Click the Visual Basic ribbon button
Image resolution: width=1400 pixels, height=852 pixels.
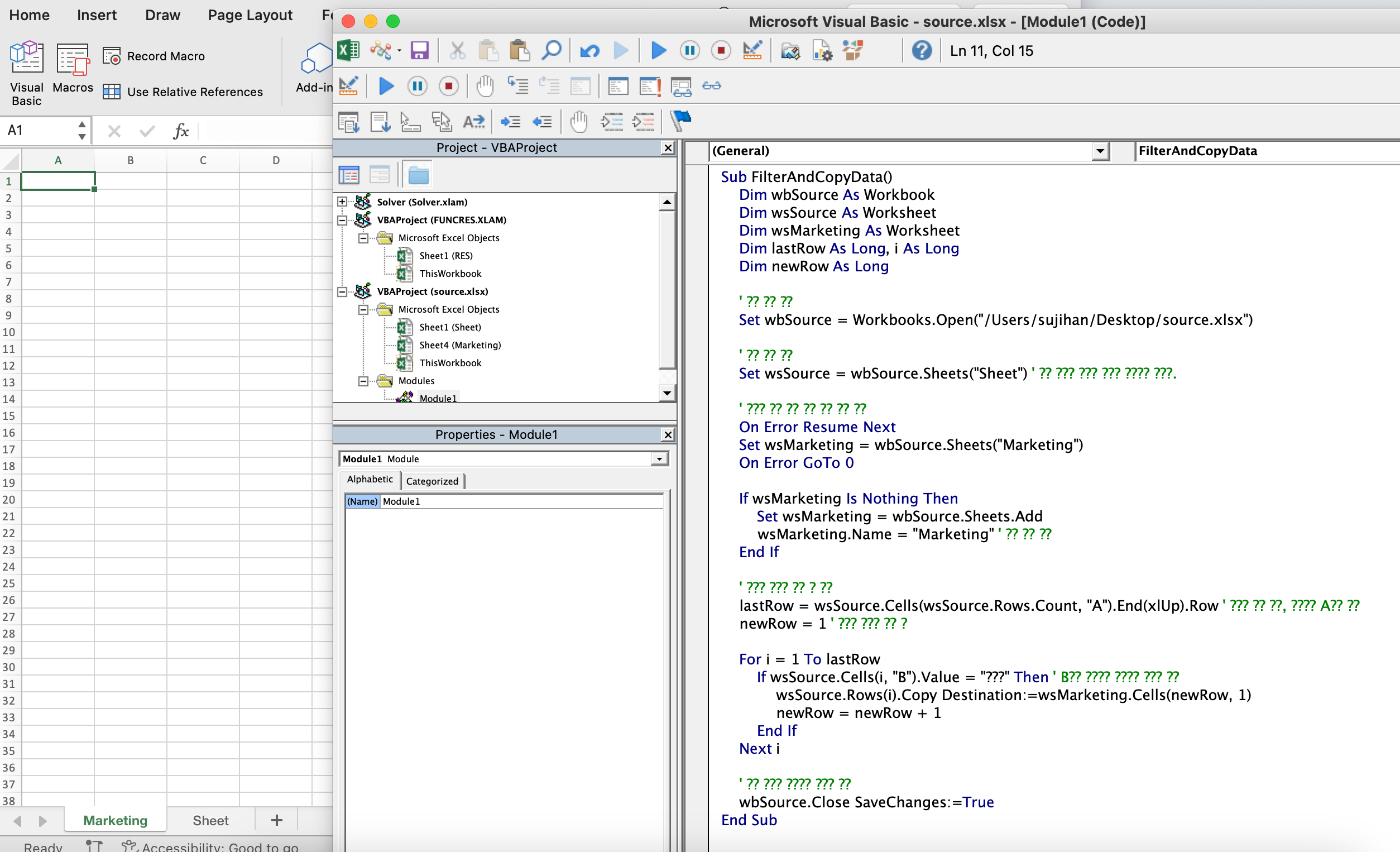tap(26, 73)
